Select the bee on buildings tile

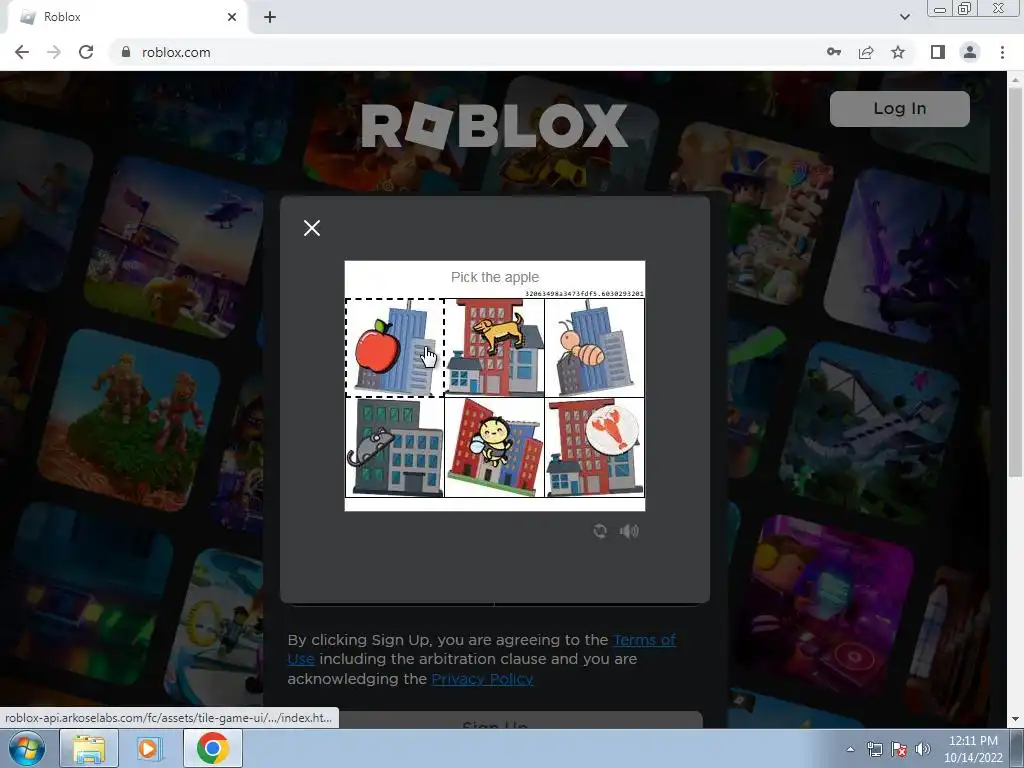[x=494, y=447]
